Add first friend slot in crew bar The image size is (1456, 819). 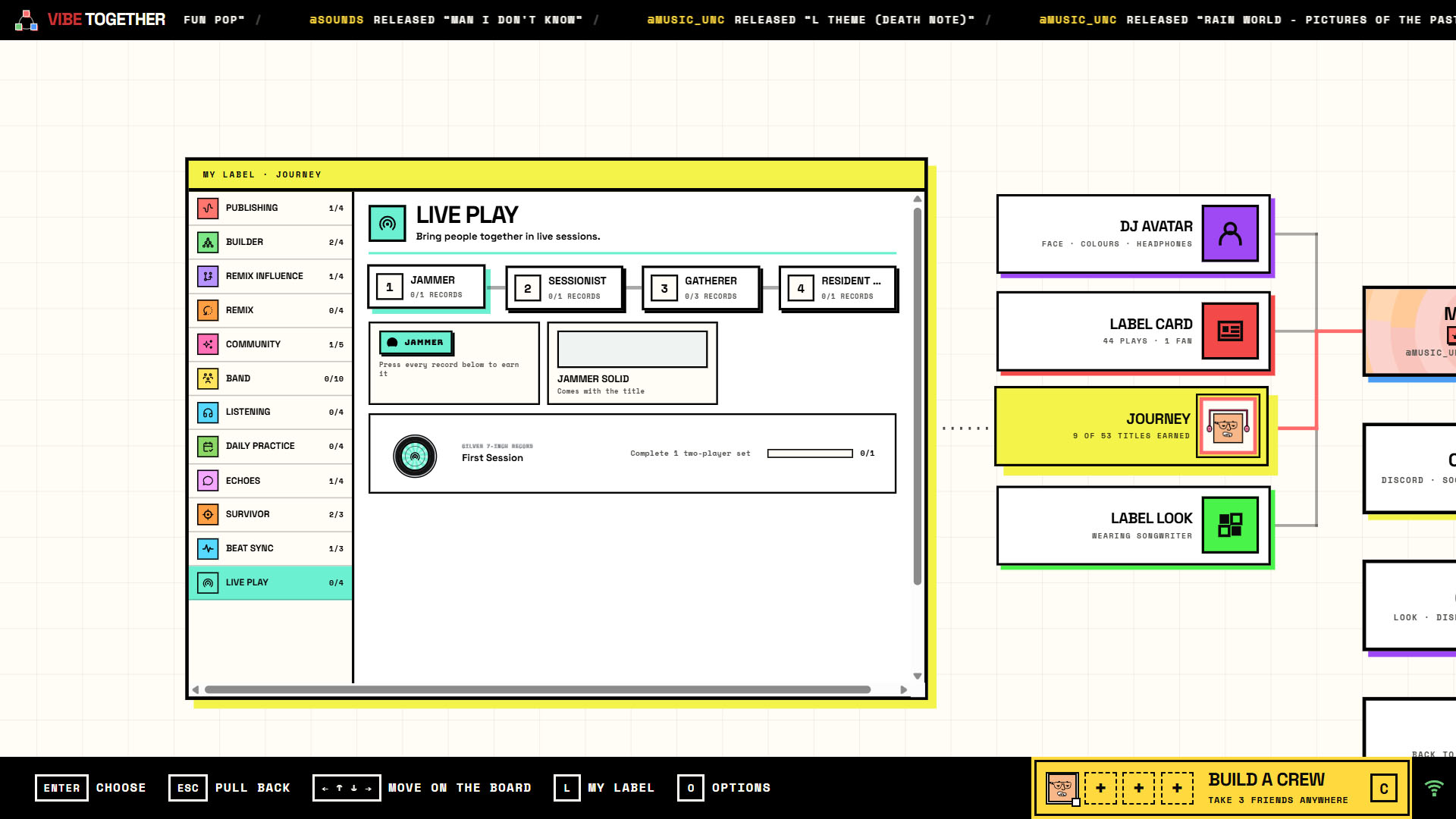[x=1100, y=789]
